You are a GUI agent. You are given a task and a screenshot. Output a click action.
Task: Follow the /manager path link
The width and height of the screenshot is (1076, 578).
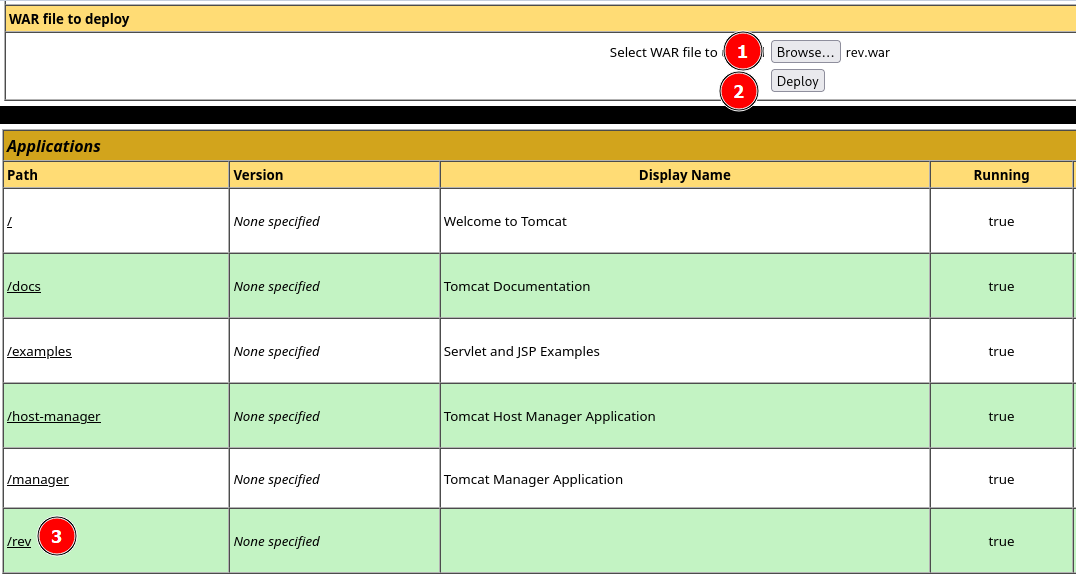[38, 479]
